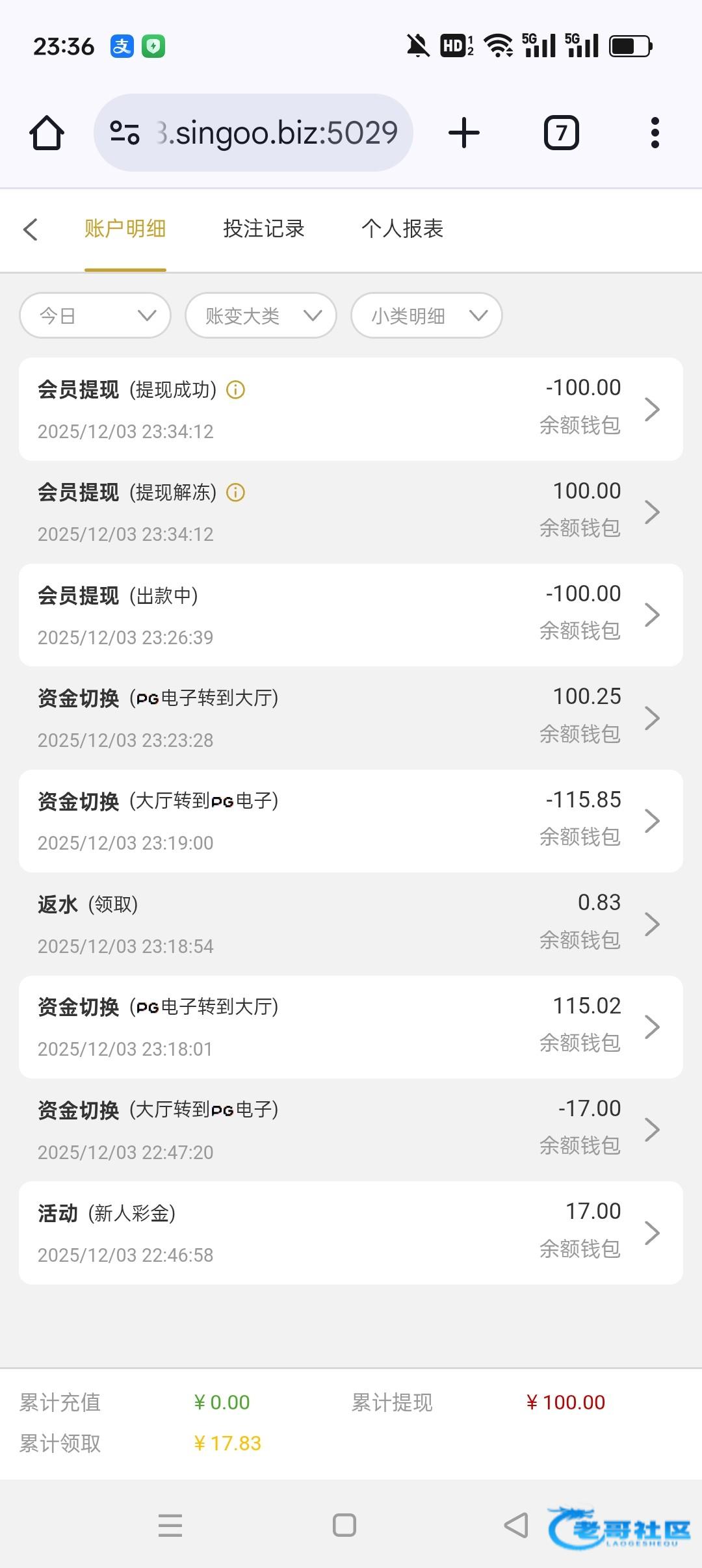Open the 账变大类 filter dropdown
702x1568 pixels.
[x=261, y=316]
